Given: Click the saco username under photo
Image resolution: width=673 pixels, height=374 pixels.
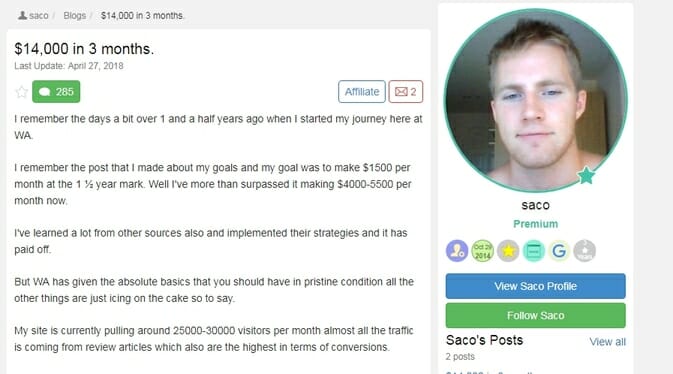Looking at the screenshot, I should click(x=536, y=205).
